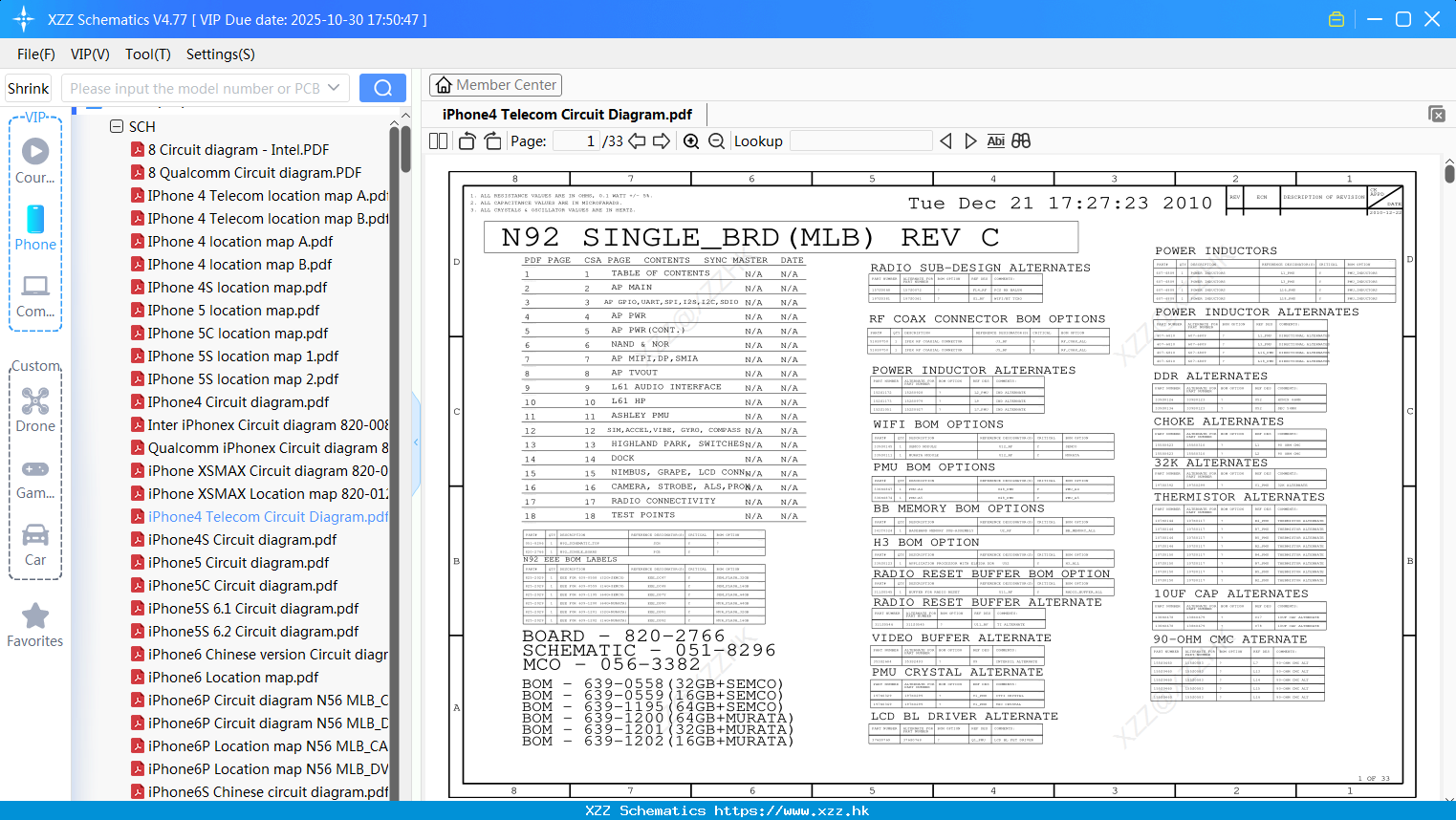Open IPhone 5S location map 2.pdf
This screenshot has width=1456, height=820.
tap(243, 379)
